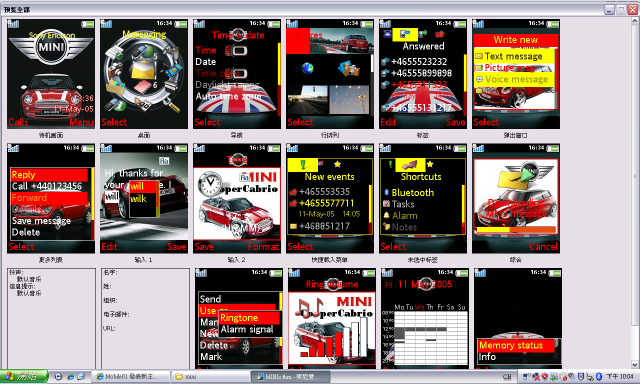Image resolution: width=640 pixels, height=384 pixels.
Task: Switch to the Mobile01 browser taskbar window
Action: click(x=130, y=377)
